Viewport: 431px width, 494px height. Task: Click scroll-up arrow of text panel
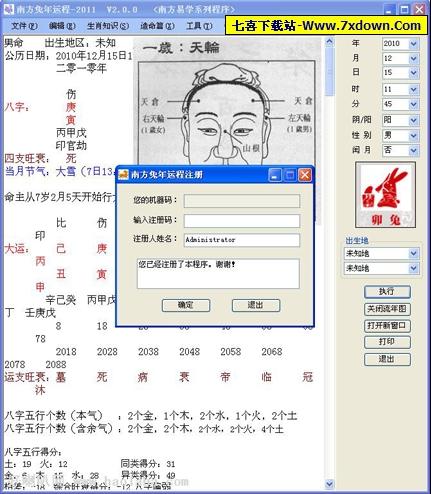click(x=329, y=42)
